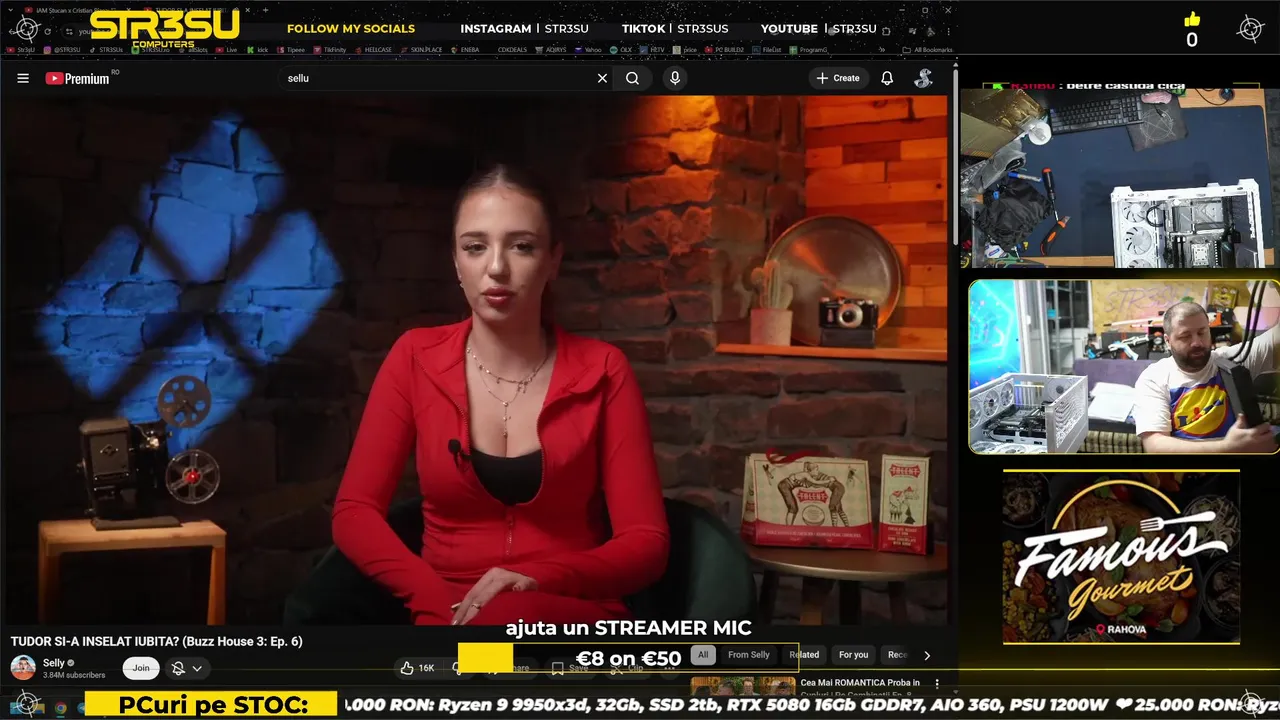
Task: Open the account avatar menu
Action: (923, 78)
